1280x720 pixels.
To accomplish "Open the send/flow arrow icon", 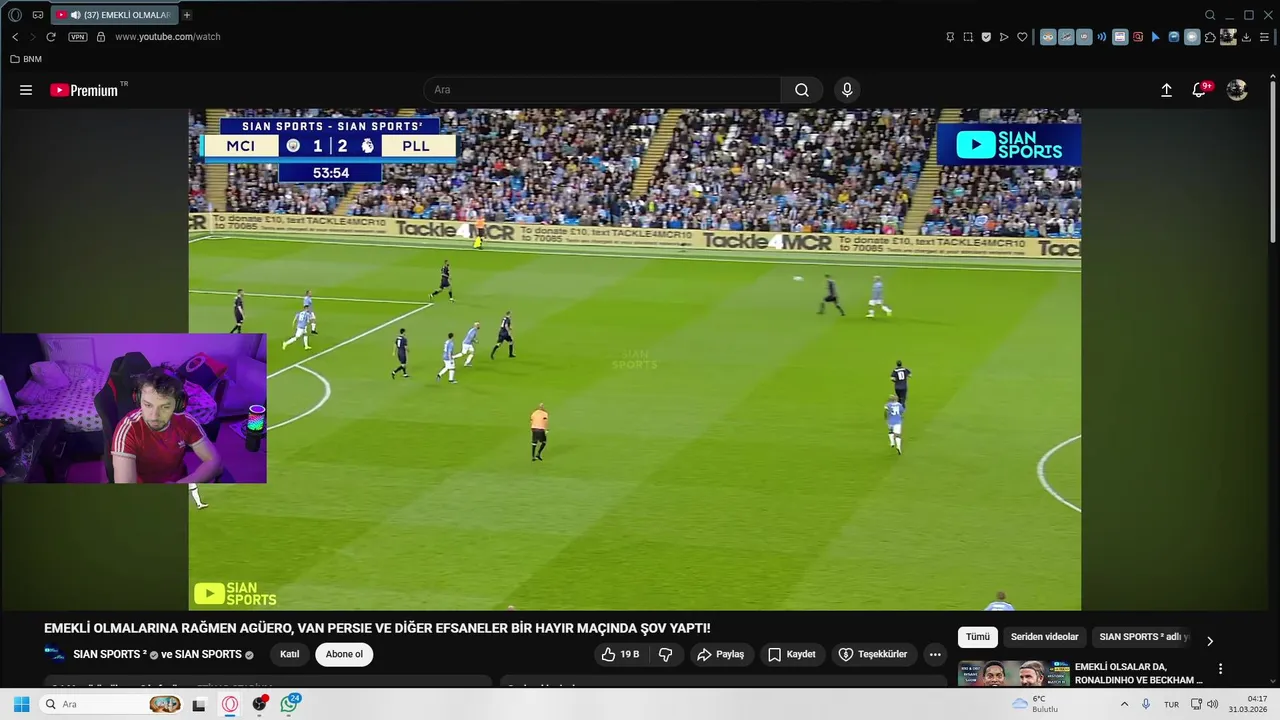I will tap(1004, 37).
